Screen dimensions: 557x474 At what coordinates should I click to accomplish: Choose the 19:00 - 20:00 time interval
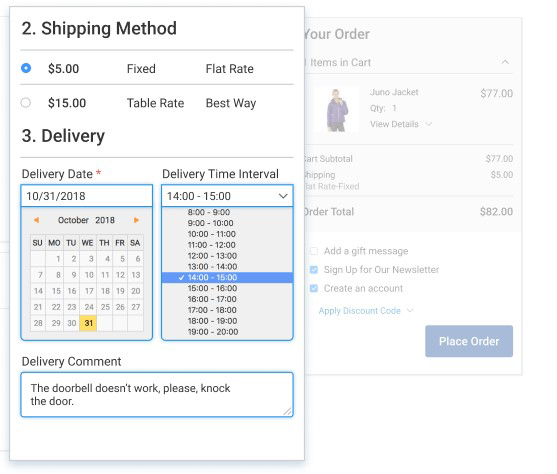coord(213,332)
